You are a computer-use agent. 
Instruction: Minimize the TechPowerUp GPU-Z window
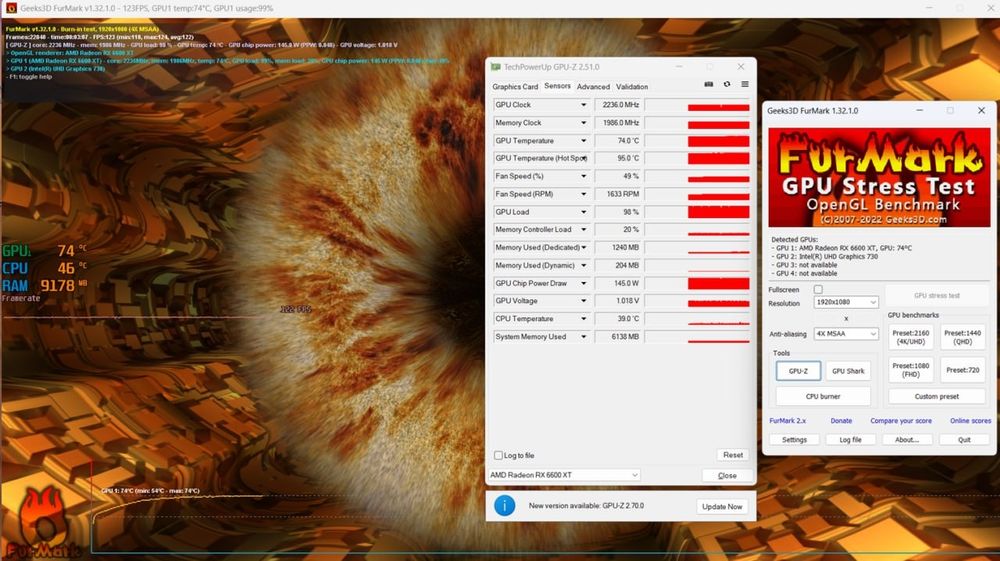tap(679, 67)
